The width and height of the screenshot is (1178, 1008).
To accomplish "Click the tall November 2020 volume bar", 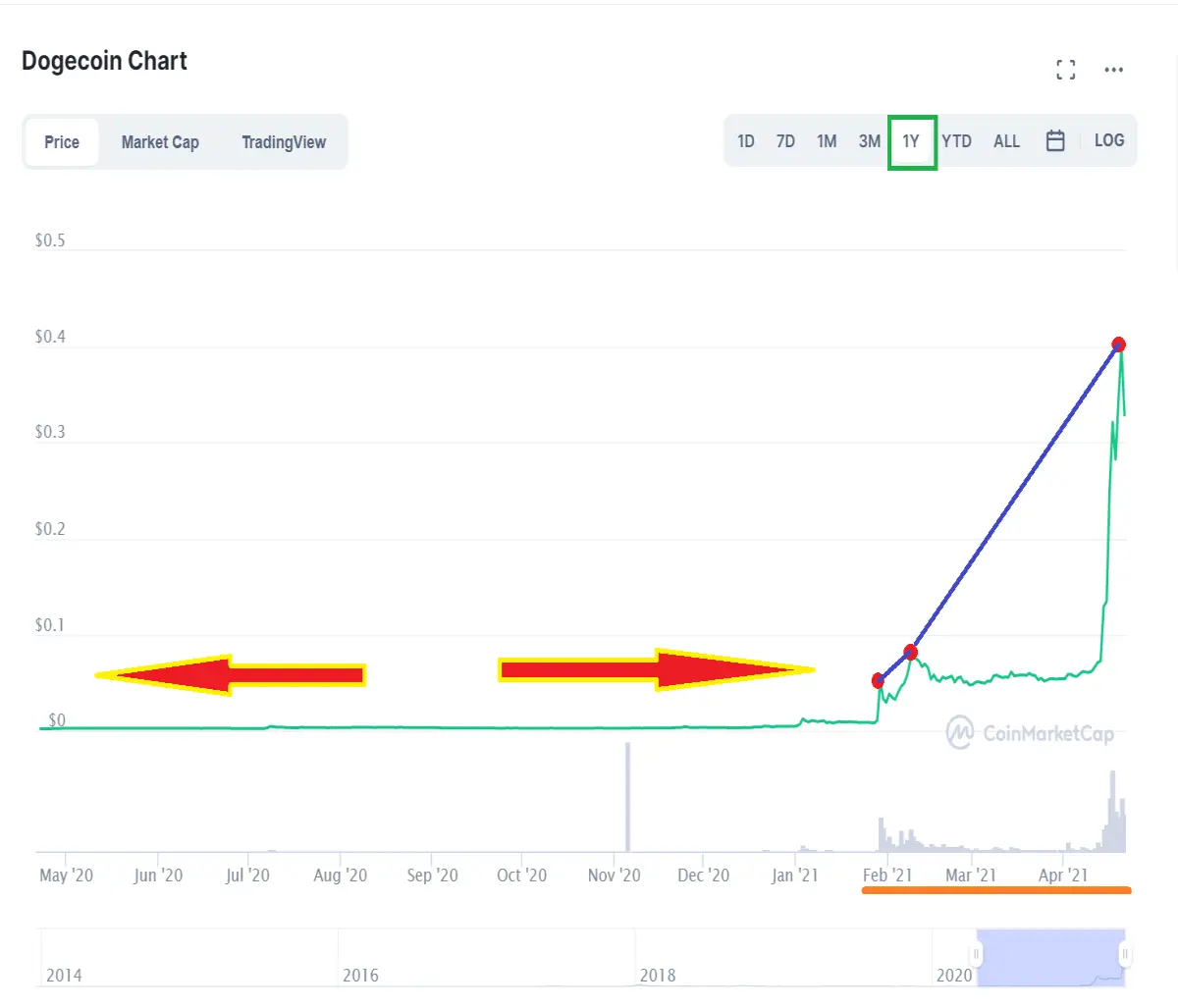I will click(627, 797).
